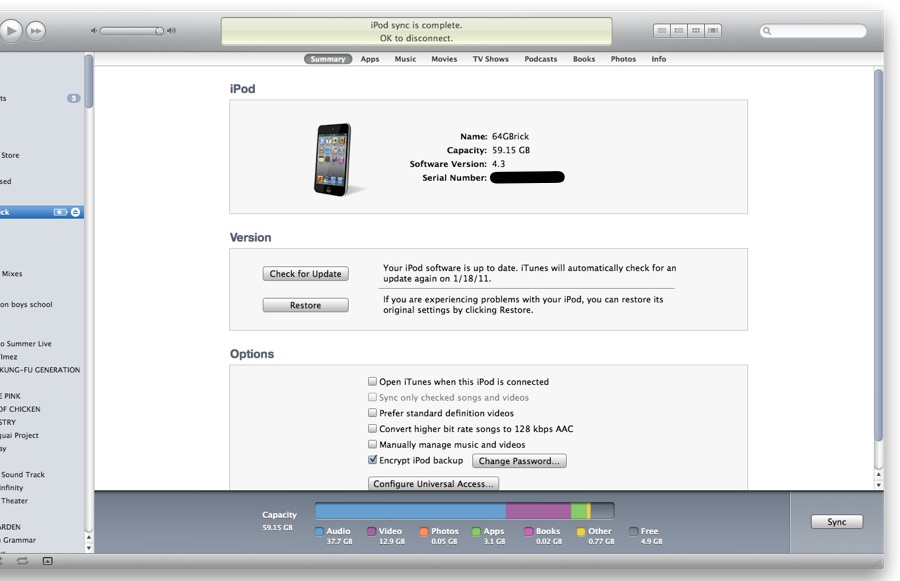Click the purple Video segment of capacity bar
Screen dimensions: 900x581
click(538, 510)
